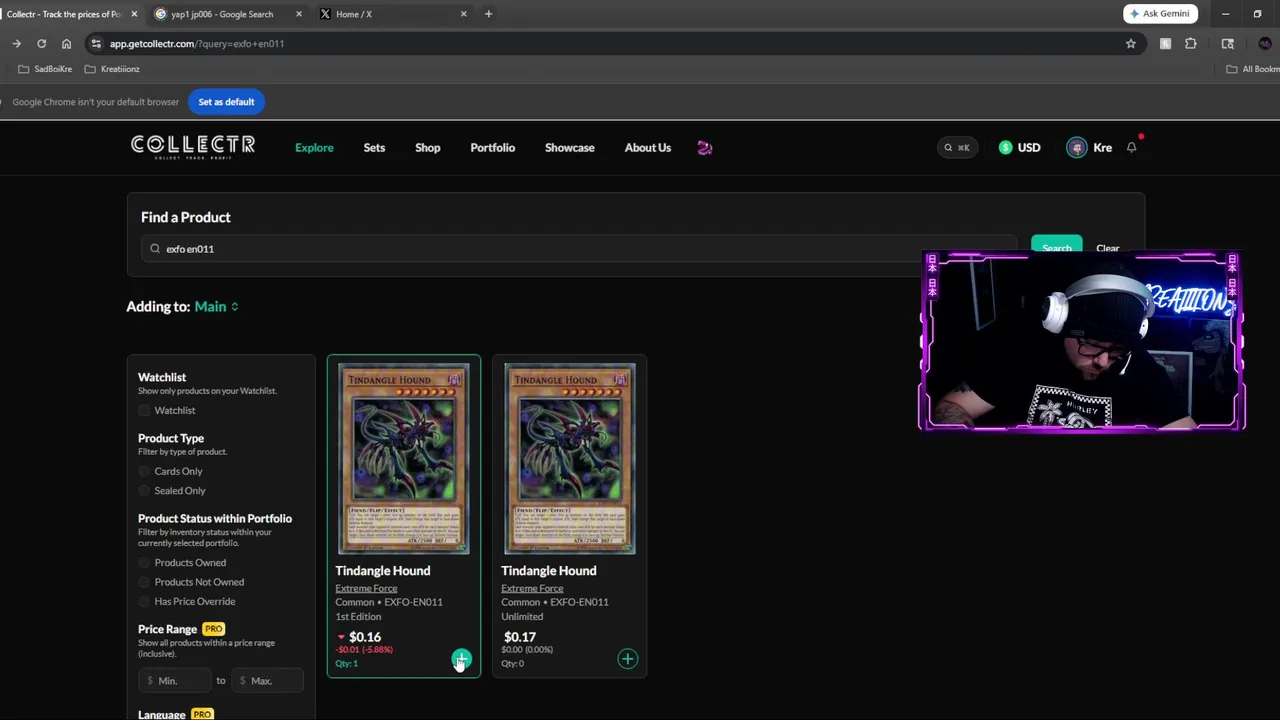The width and height of the screenshot is (1280, 720).
Task: Add the Unlimited Tindangle Hound with plus
Action: click(x=627, y=658)
